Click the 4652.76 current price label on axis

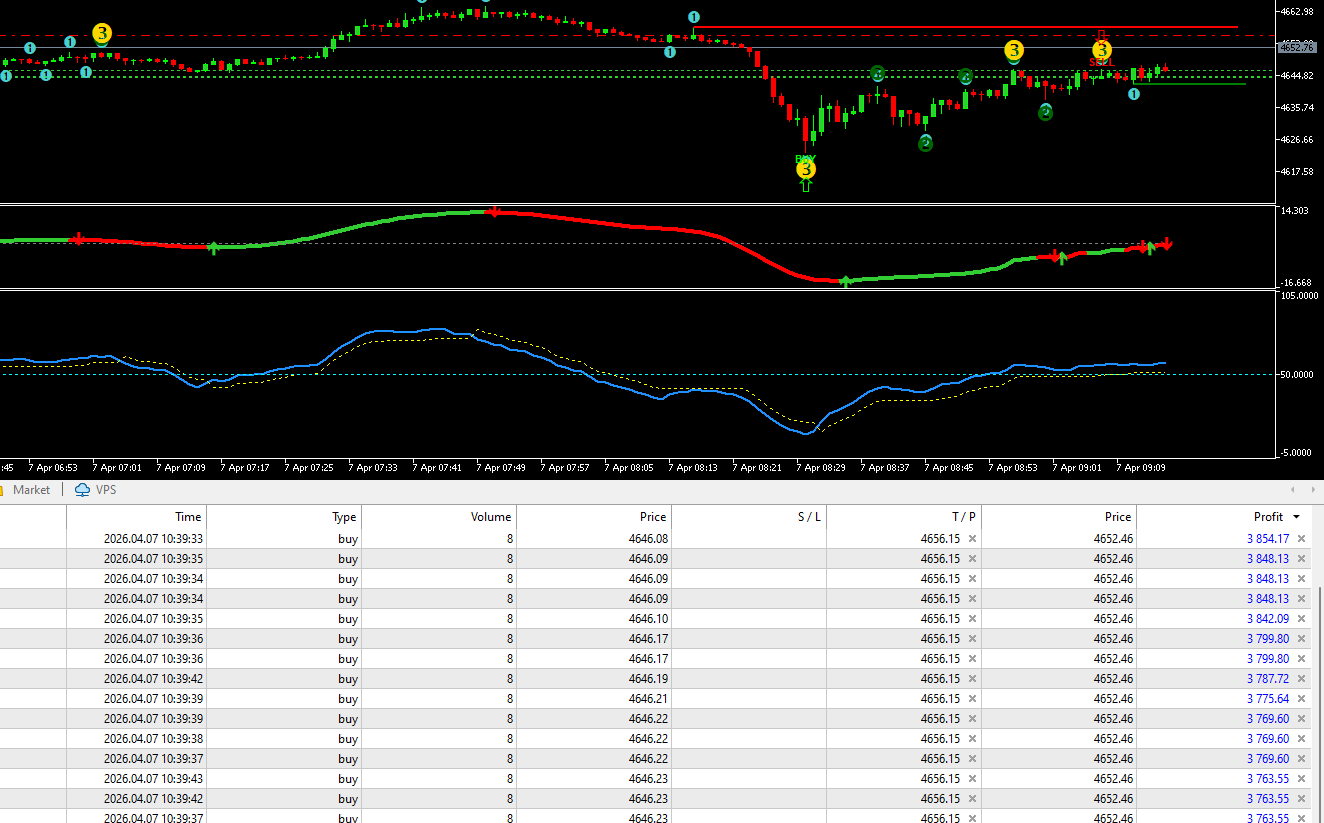click(x=1297, y=47)
